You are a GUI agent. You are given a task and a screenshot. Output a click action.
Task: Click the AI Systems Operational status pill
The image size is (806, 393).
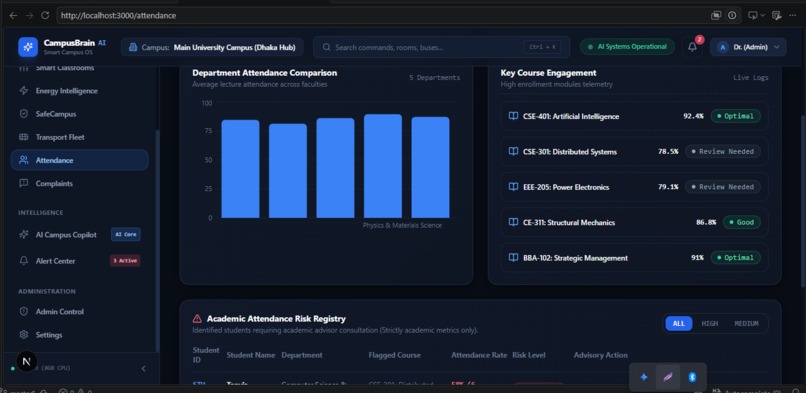point(627,47)
